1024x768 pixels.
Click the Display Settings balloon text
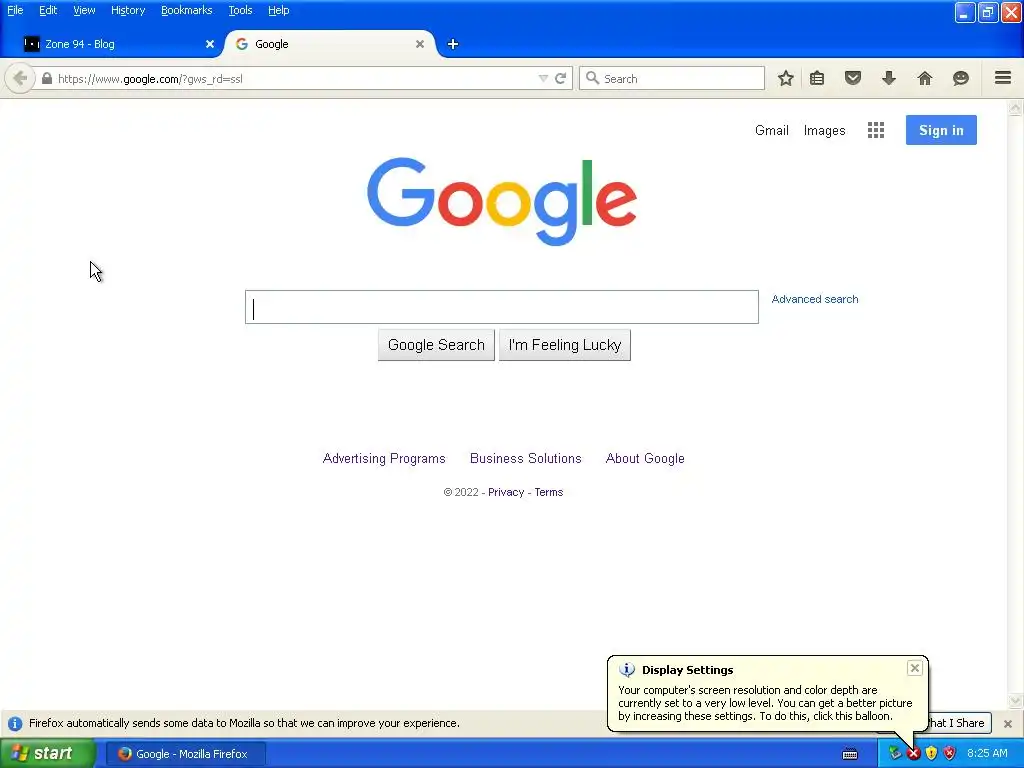[765, 703]
